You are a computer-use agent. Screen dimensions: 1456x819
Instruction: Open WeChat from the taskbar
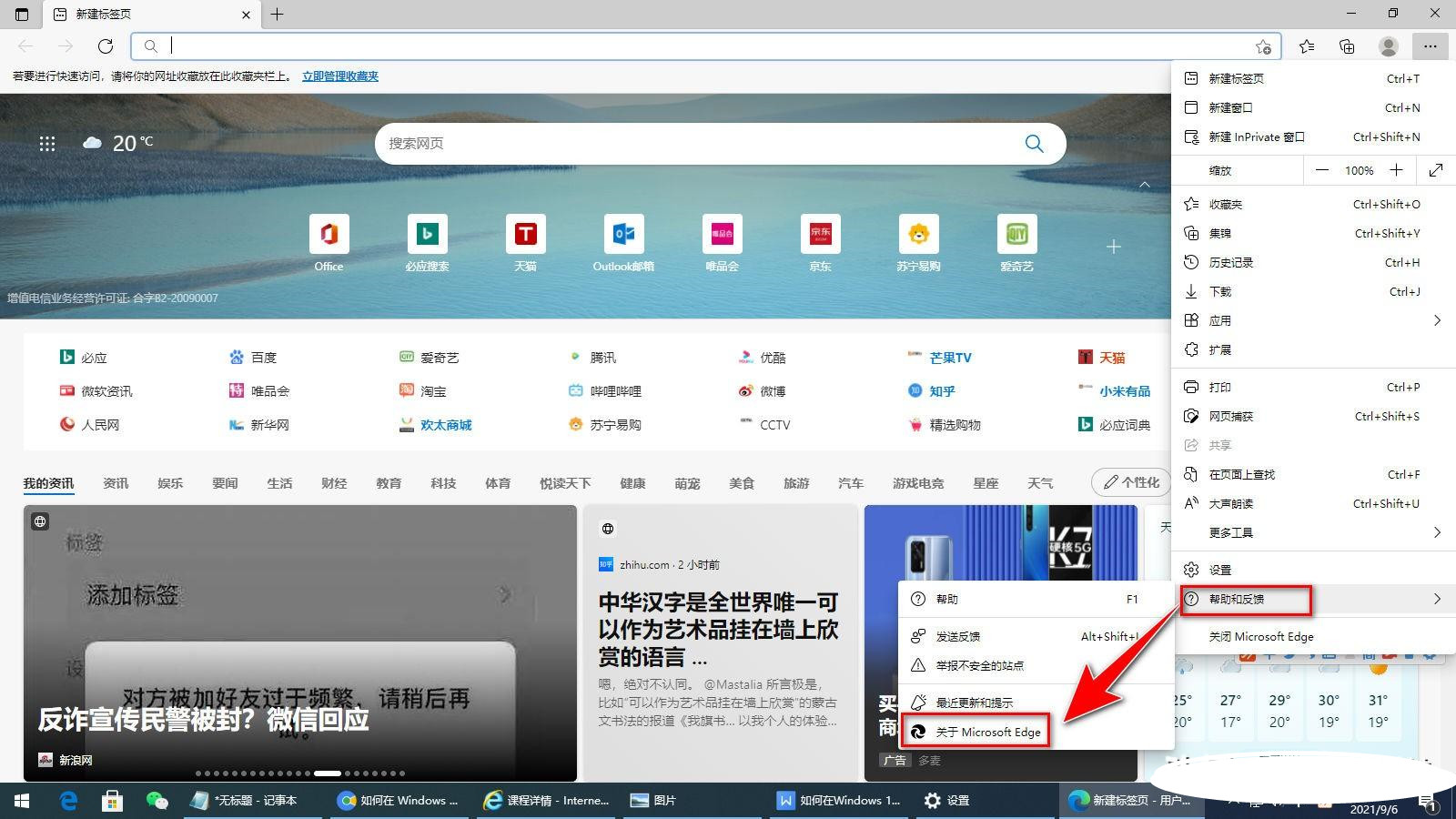157,801
